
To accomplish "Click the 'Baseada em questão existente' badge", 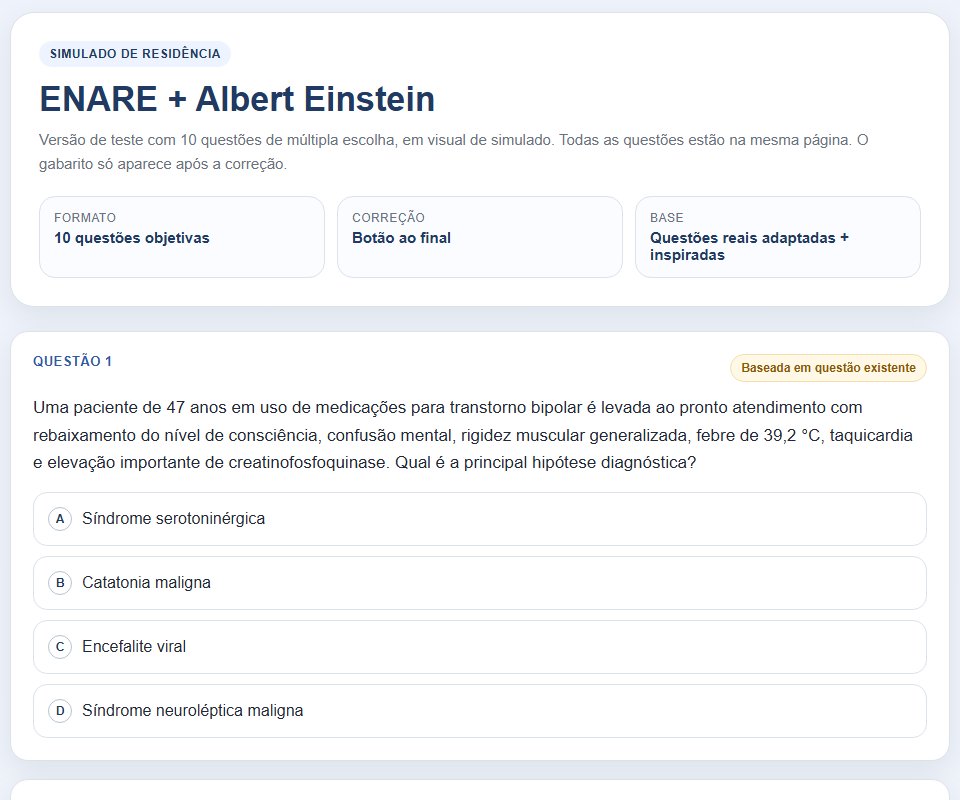I will coord(828,368).
